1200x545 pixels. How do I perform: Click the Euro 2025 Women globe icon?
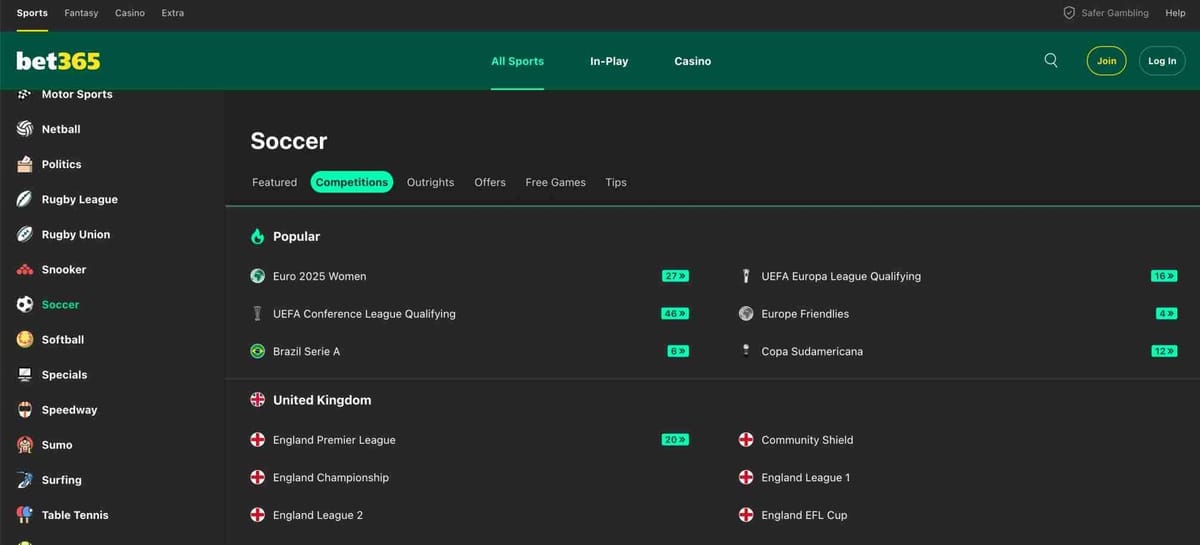click(257, 276)
